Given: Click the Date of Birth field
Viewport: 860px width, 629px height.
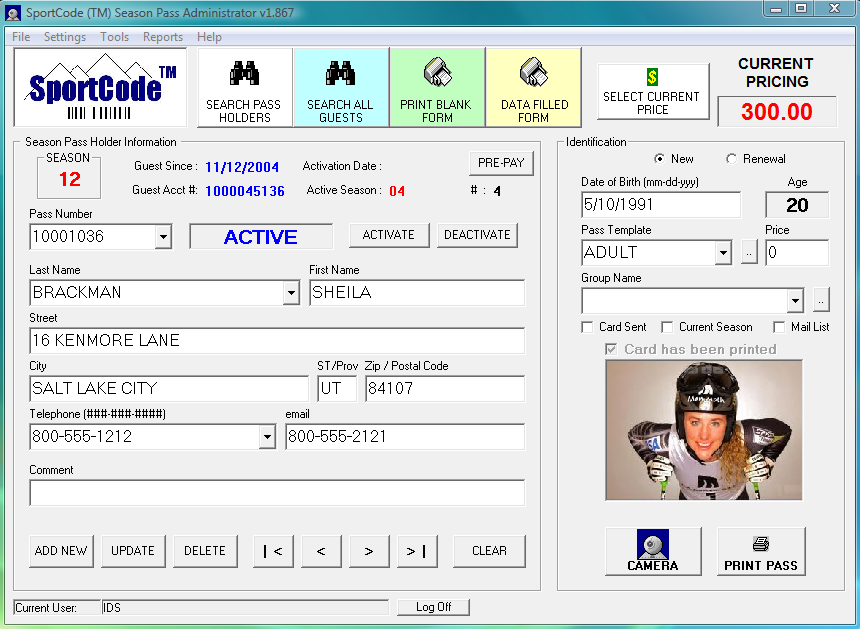Looking at the screenshot, I should 661,205.
